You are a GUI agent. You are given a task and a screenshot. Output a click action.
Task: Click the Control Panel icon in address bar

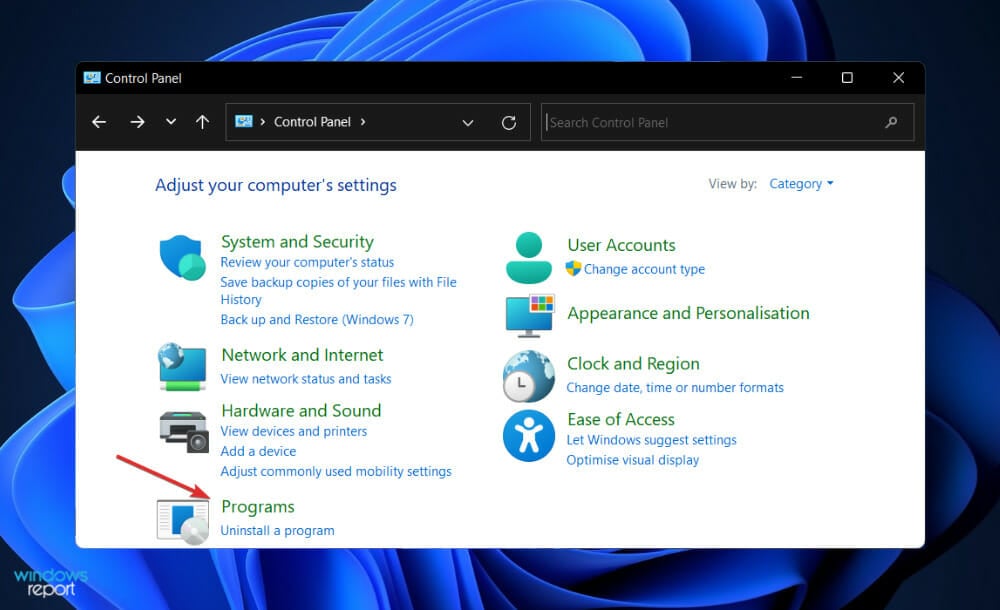pyautogui.click(x=244, y=121)
